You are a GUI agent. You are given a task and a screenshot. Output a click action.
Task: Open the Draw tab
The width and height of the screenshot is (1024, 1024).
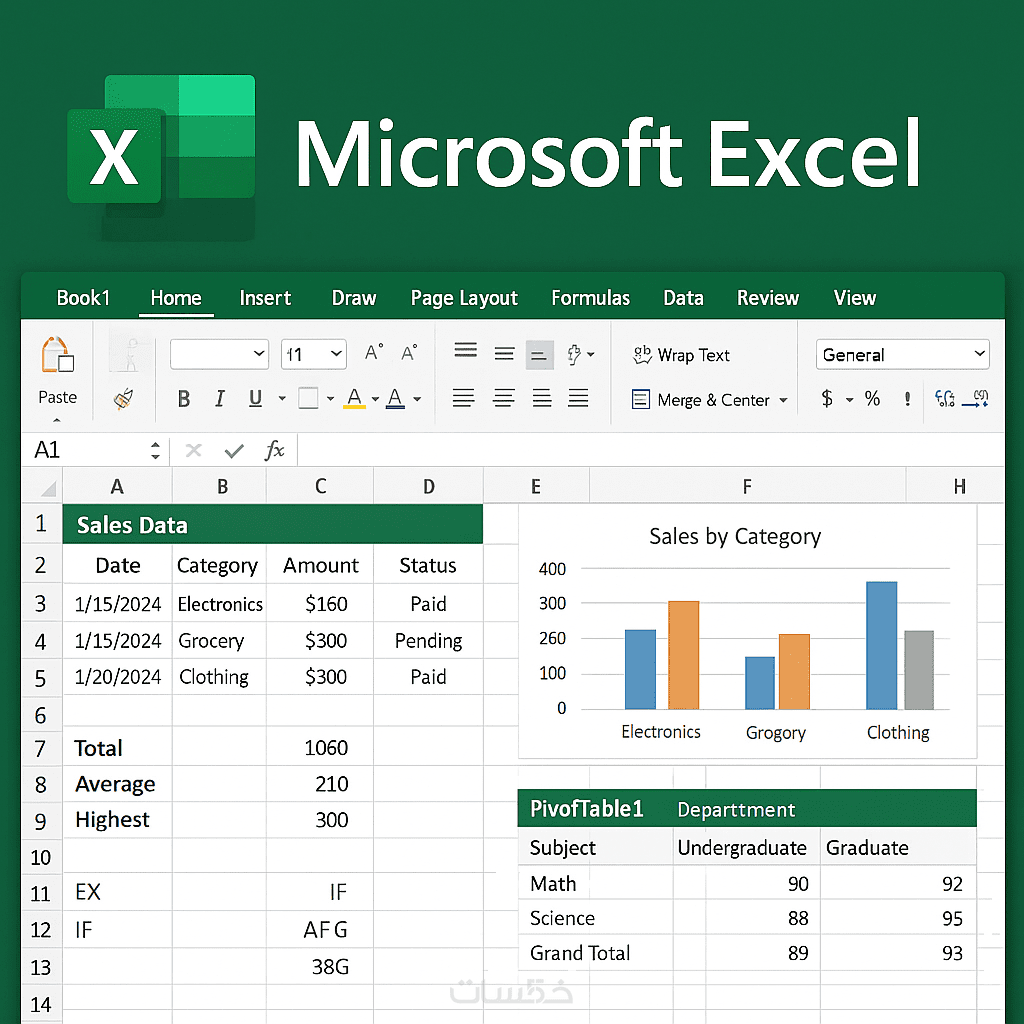tap(354, 298)
